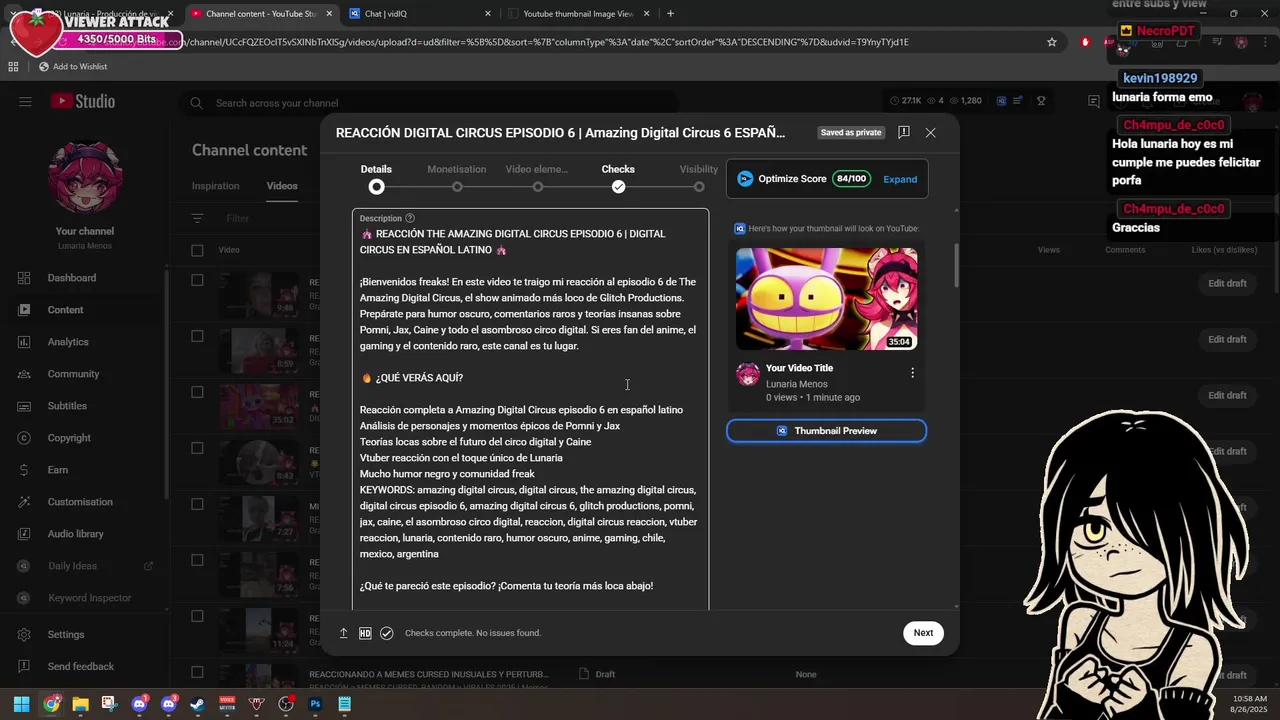This screenshot has height=720, width=1280.
Task: Select the video row with 35:02 thumbnail
Action: coord(197,392)
